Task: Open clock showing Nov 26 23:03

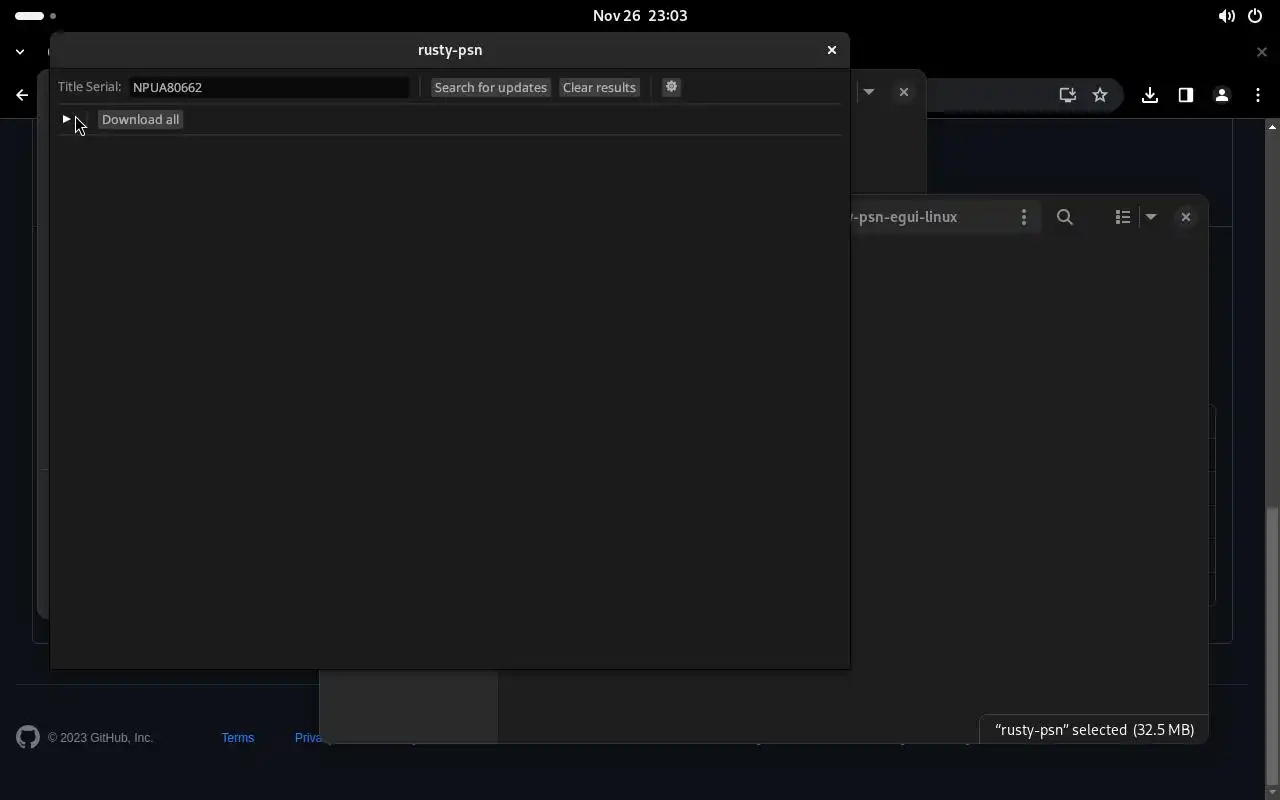Action: 640,16
